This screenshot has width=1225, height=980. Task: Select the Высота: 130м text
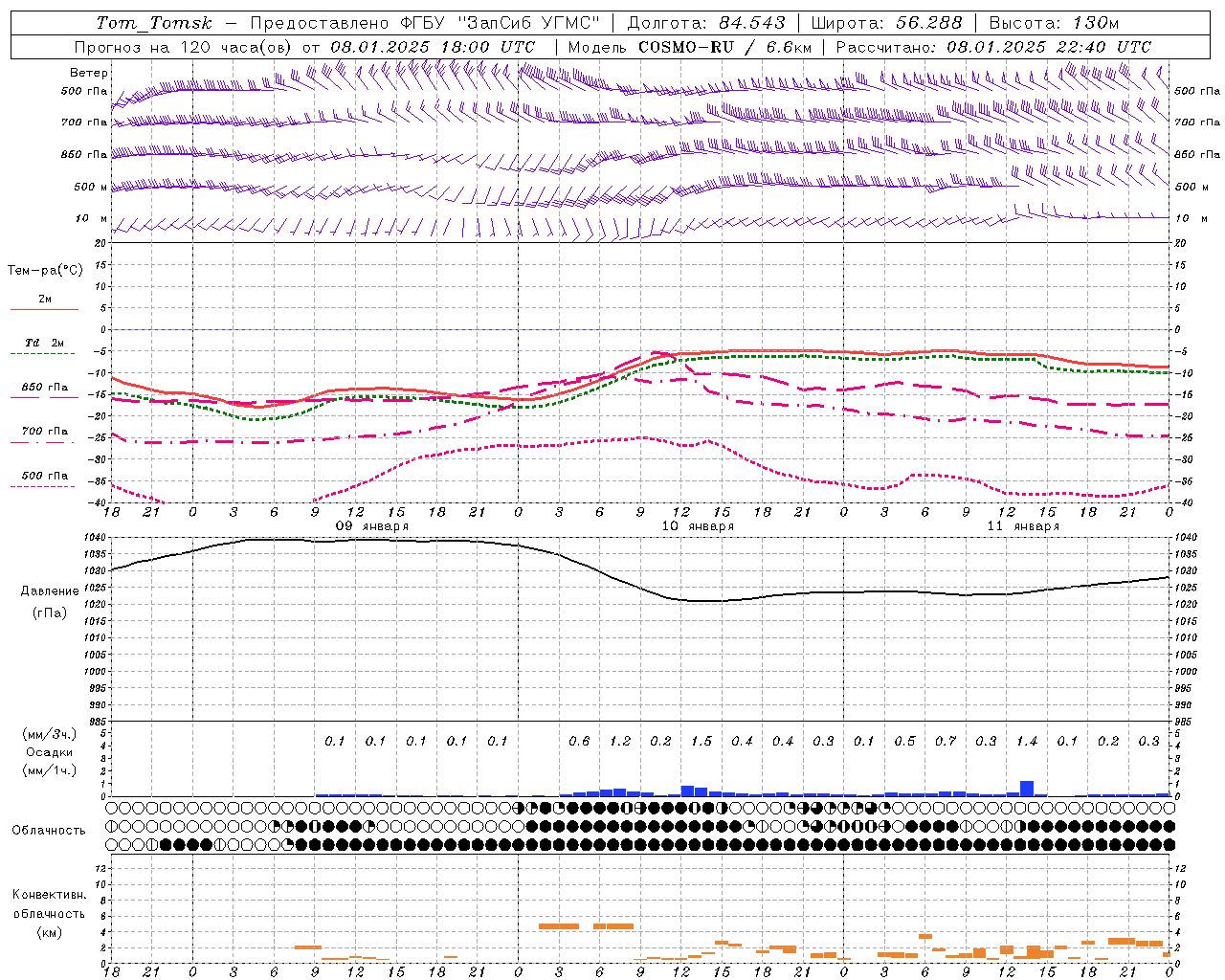tap(1054, 23)
